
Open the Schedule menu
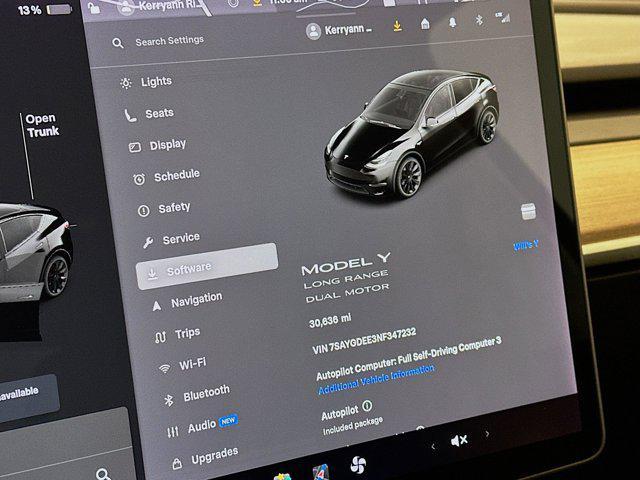(x=167, y=177)
